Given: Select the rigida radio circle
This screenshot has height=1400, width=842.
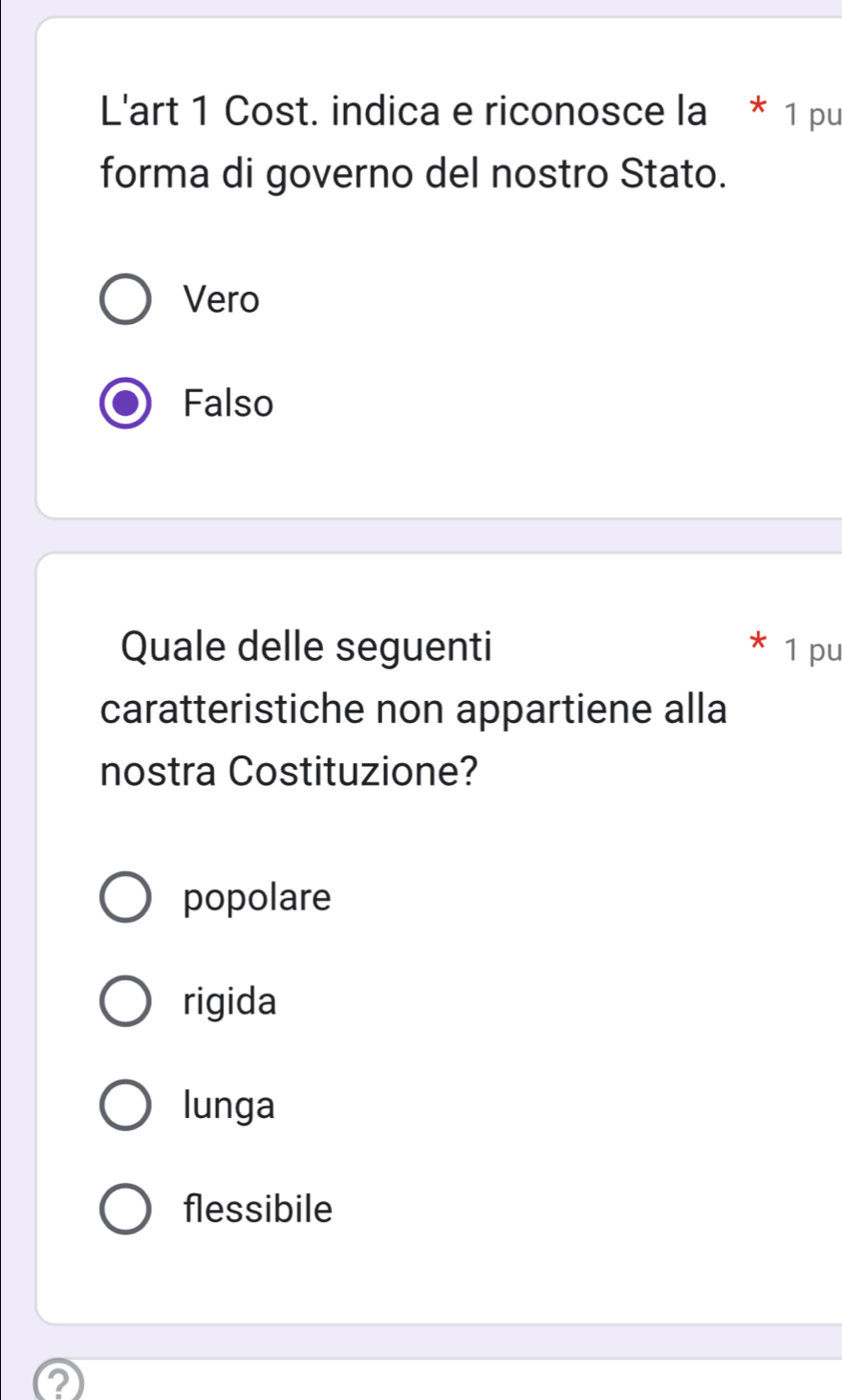Looking at the screenshot, I should [x=125, y=1002].
